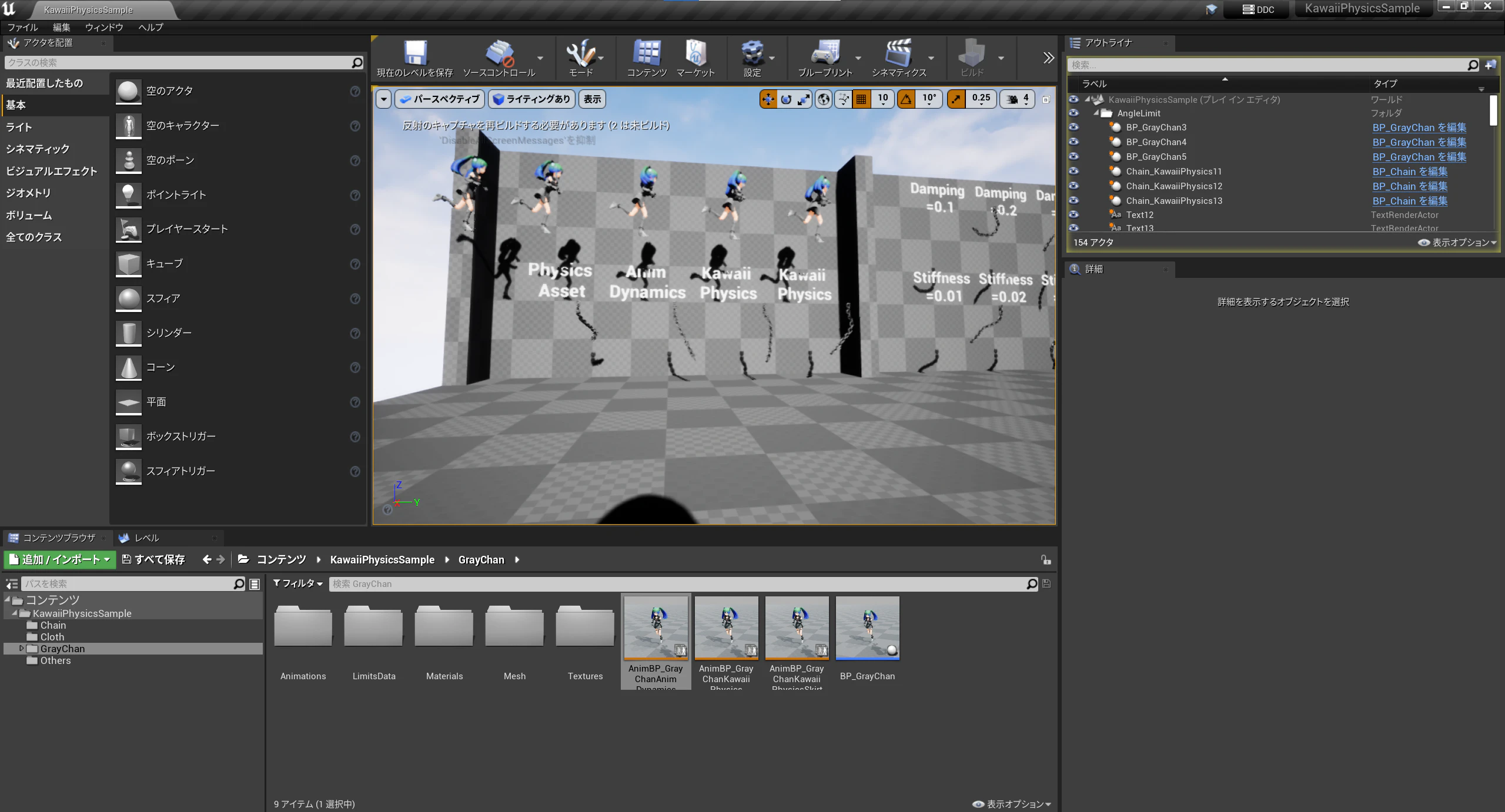Open the BP_GrayChan3 edit blueprint link
The height and width of the screenshot is (812, 1505).
[x=1419, y=127]
